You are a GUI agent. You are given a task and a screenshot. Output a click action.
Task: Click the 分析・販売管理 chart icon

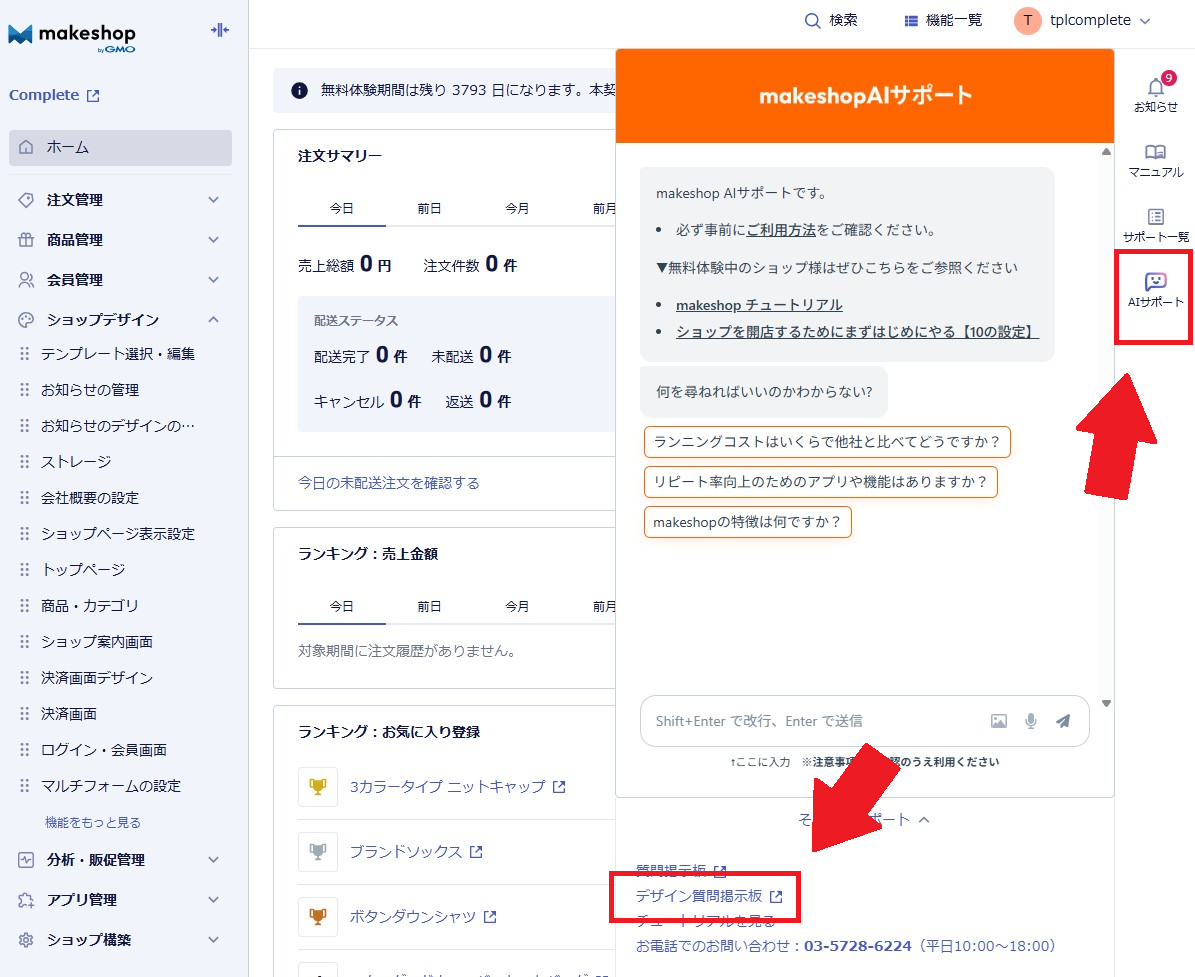pos(26,860)
